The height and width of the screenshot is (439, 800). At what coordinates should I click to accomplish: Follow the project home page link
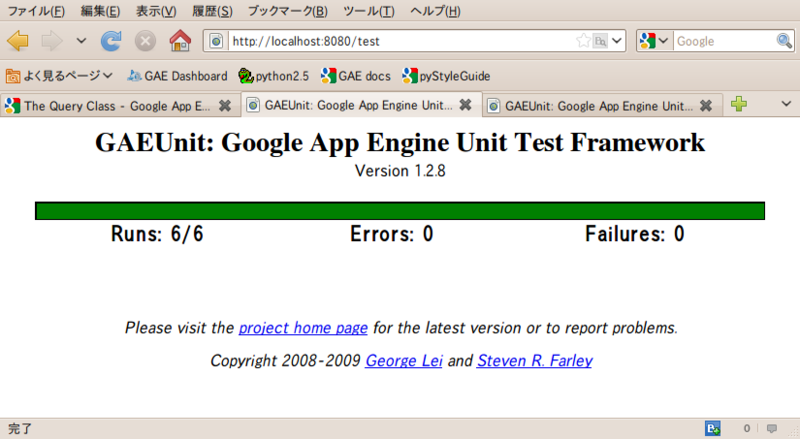[303, 328]
